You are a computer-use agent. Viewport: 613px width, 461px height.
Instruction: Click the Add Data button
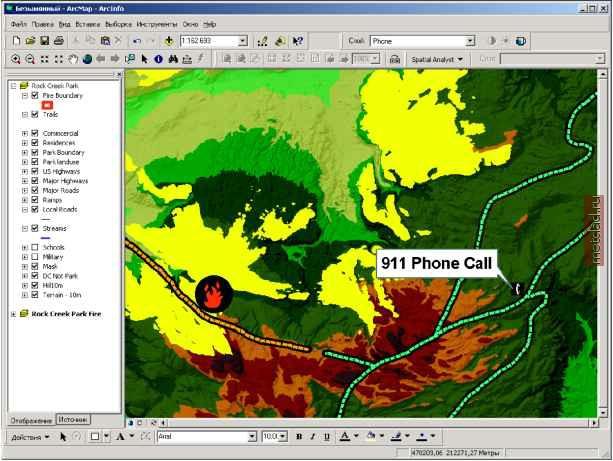[168, 41]
